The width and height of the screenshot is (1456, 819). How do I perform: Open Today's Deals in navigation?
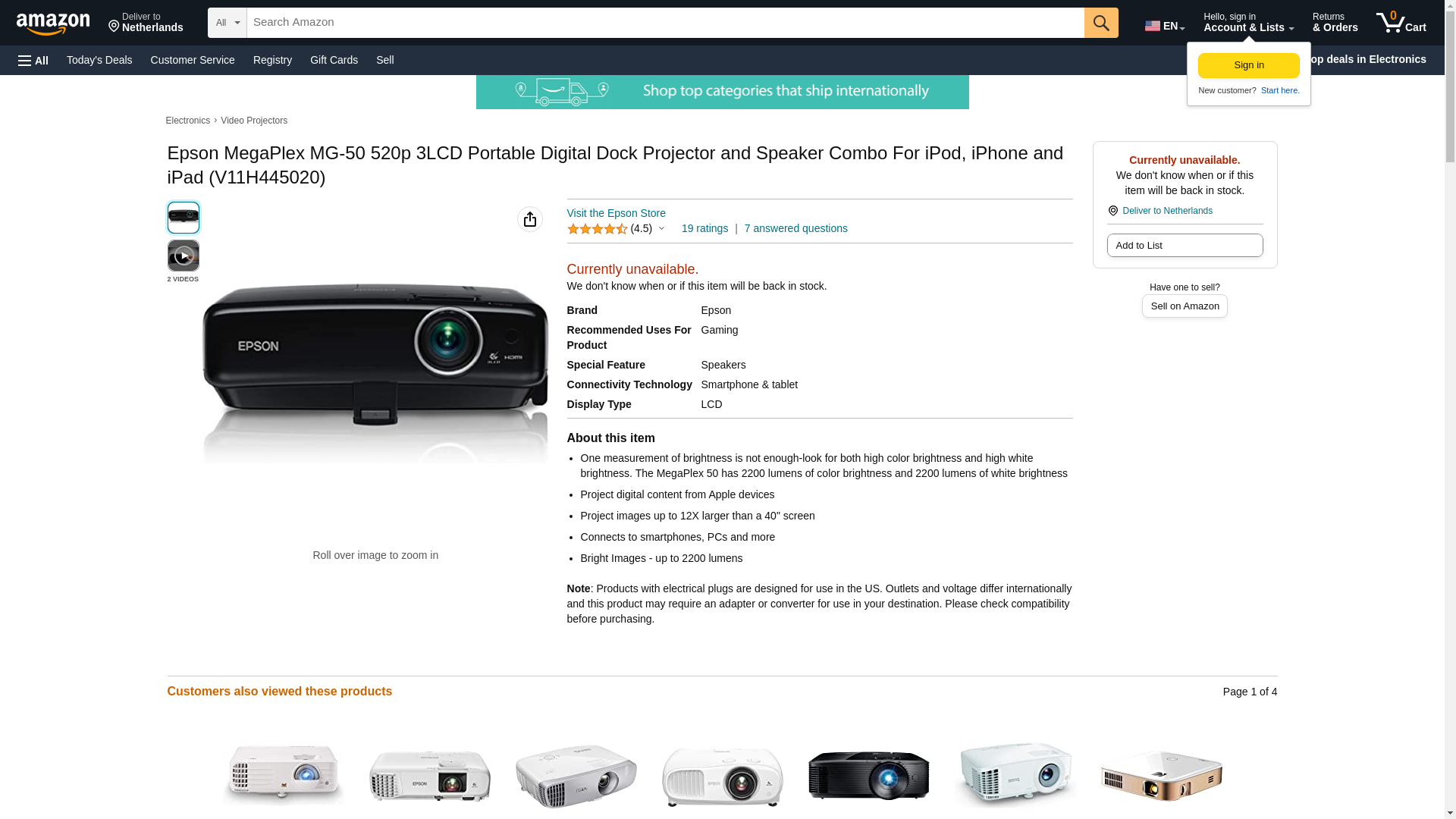(x=99, y=60)
